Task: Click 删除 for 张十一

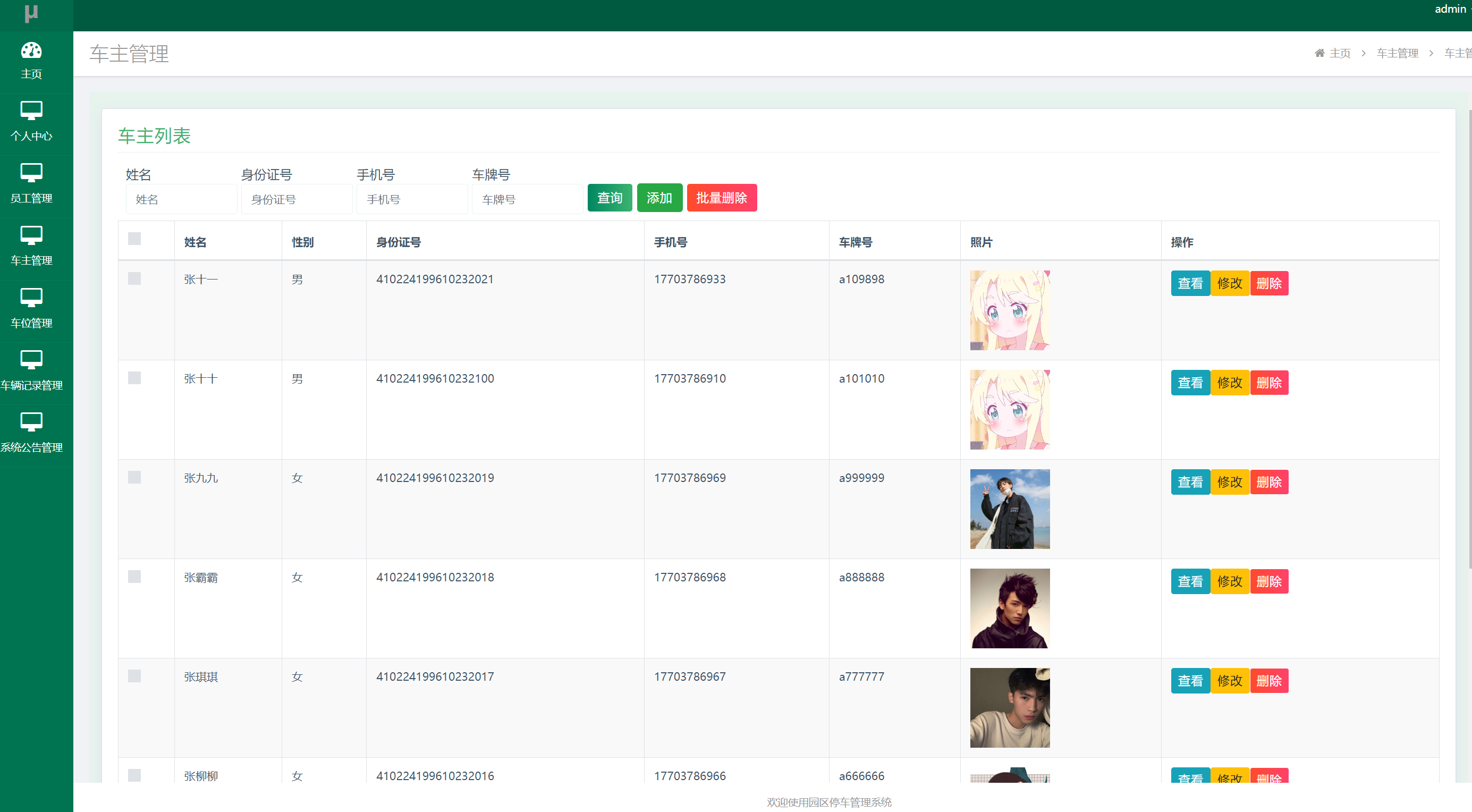Action: coord(1269,283)
